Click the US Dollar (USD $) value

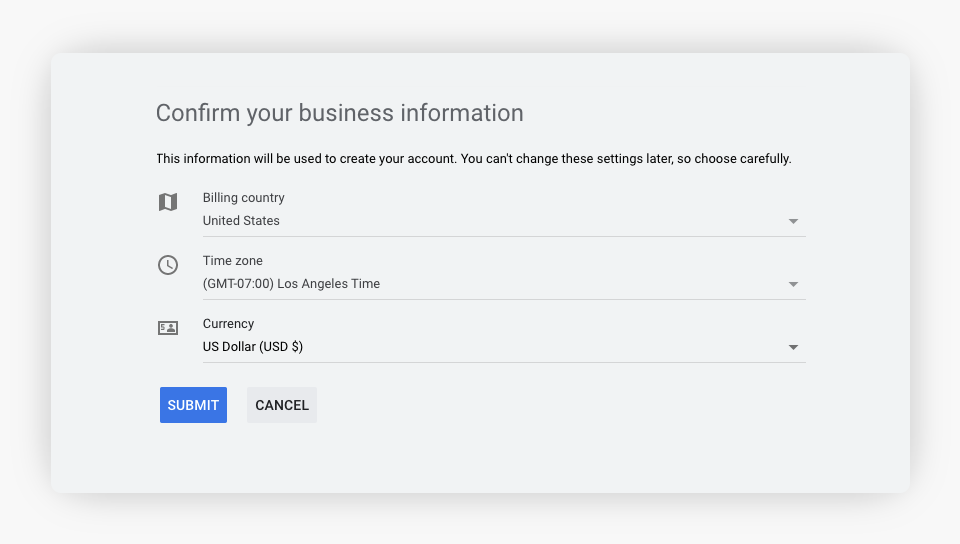(252, 347)
